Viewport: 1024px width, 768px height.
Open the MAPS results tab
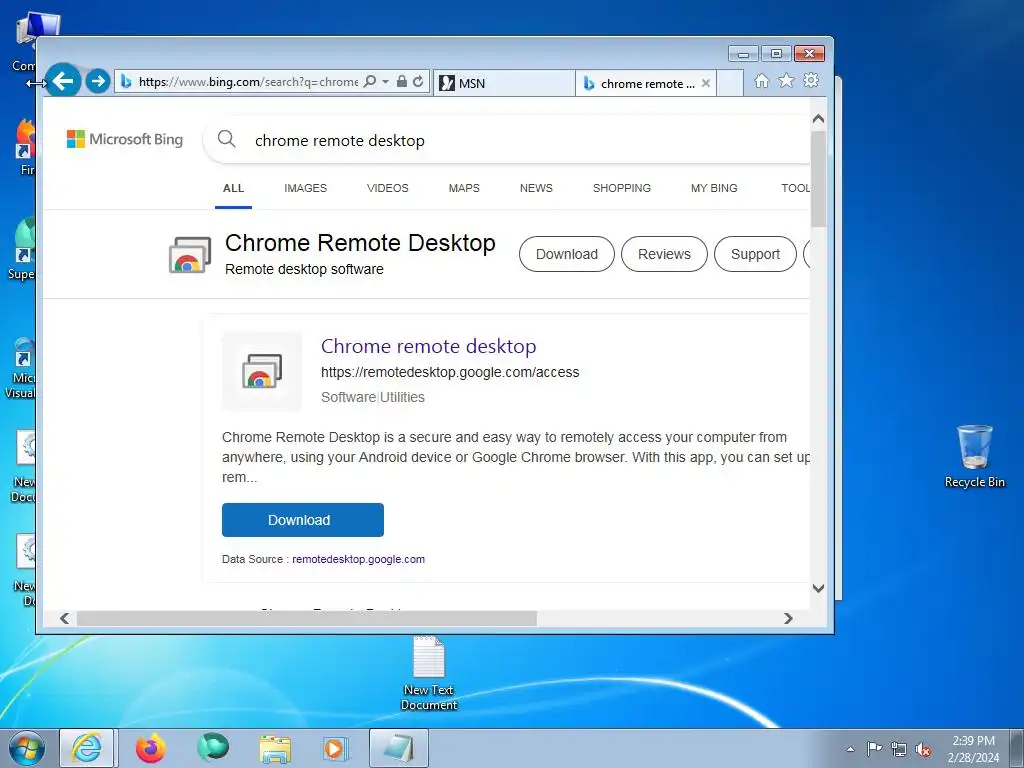(x=464, y=188)
